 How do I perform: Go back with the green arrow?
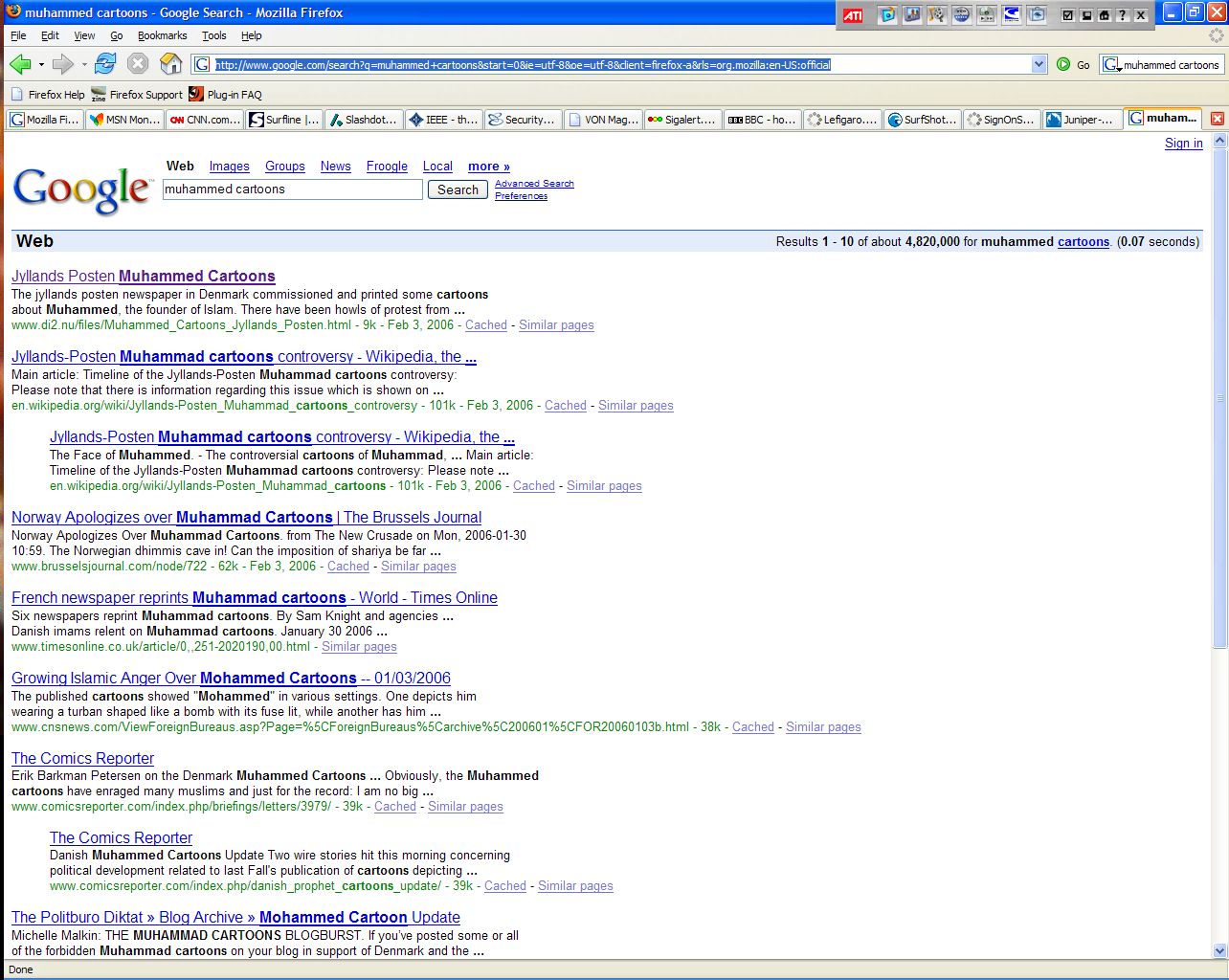pos(20,64)
